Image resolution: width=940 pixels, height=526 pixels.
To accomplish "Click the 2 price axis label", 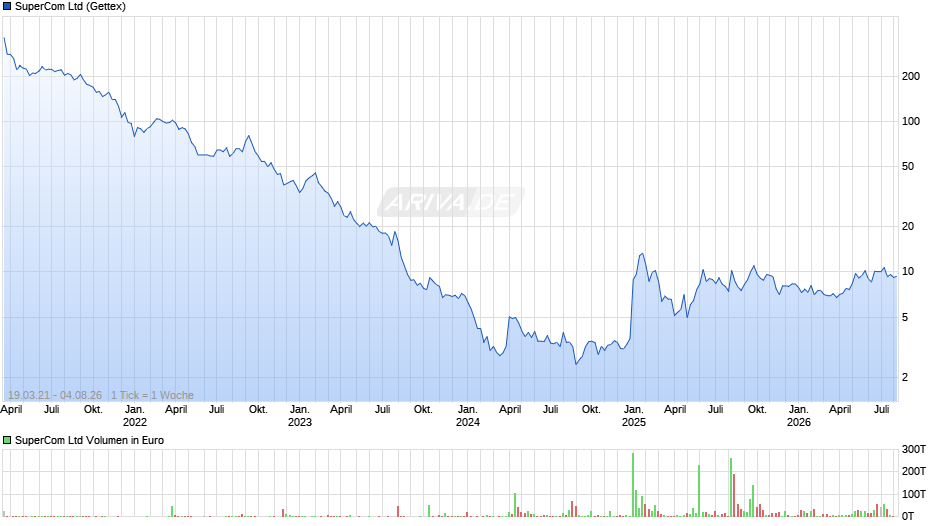I will [905, 377].
